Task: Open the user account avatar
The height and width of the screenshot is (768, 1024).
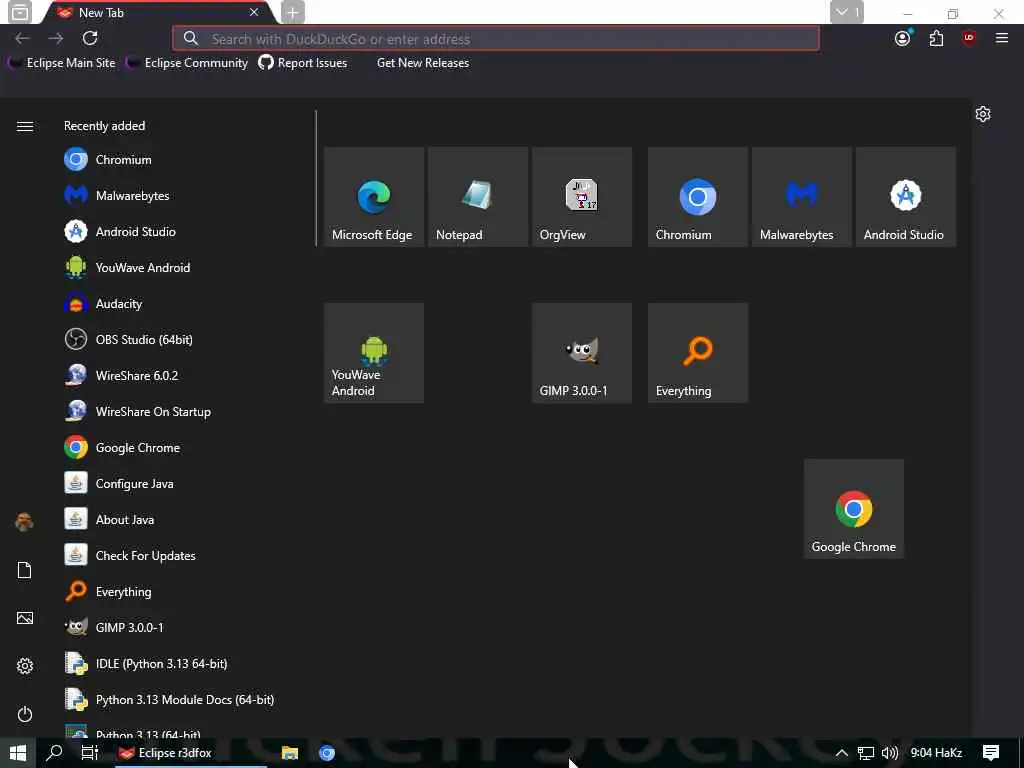Action: (25, 522)
